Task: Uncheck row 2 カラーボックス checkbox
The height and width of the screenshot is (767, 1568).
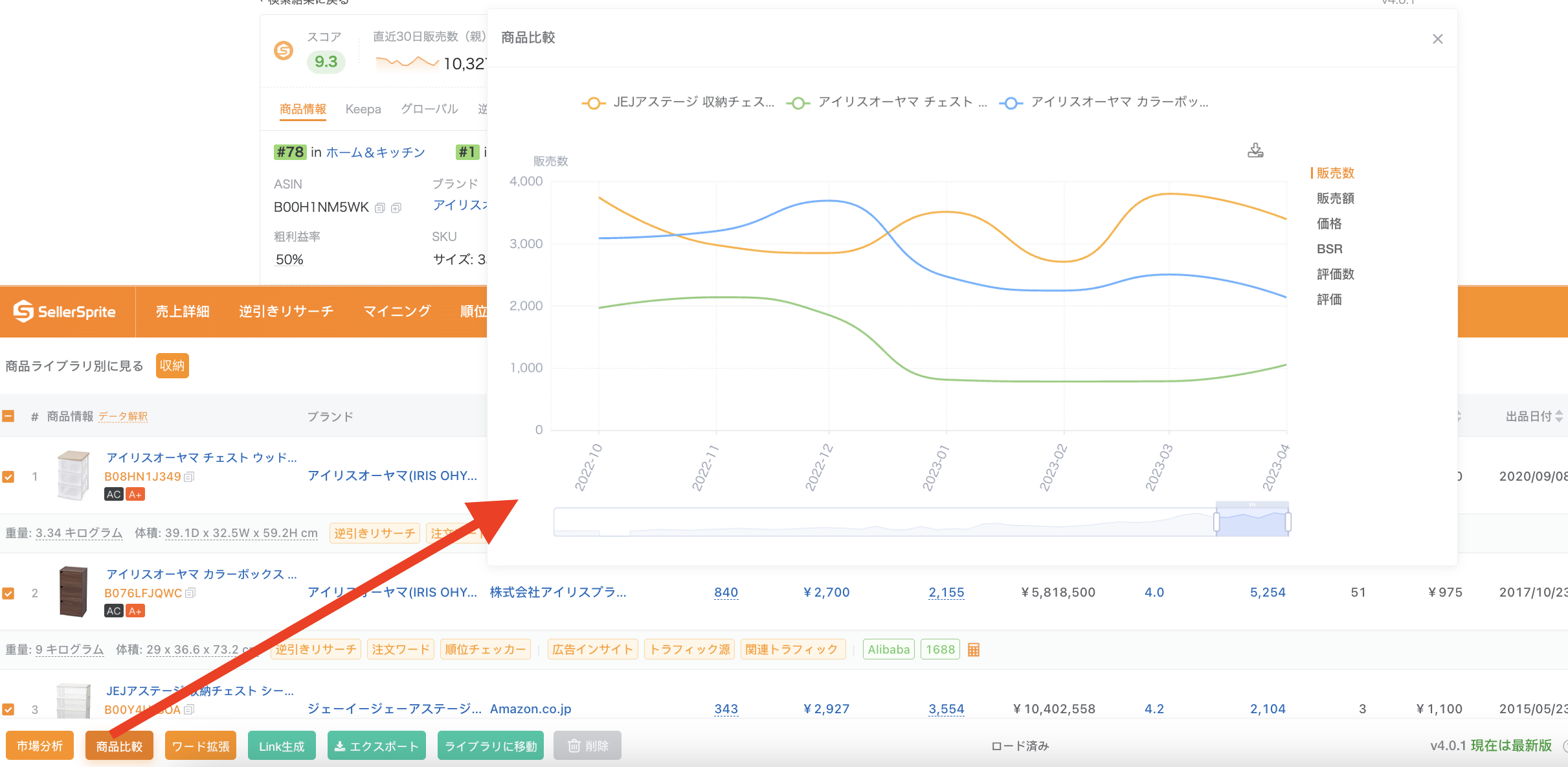Action: click(x=8, y=593)
